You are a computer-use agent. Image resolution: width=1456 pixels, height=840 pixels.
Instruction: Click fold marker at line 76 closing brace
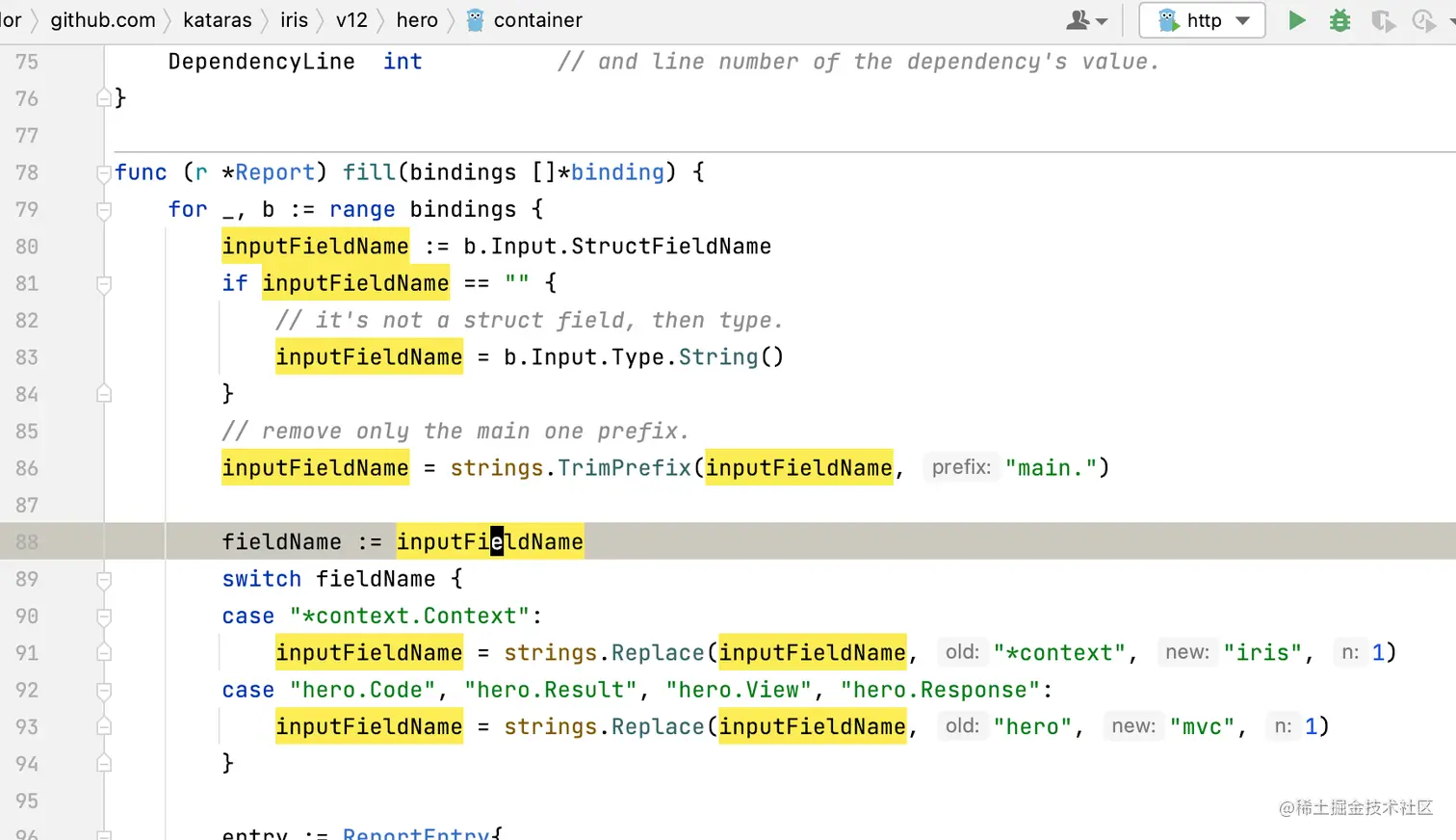(x=104, y=98)
